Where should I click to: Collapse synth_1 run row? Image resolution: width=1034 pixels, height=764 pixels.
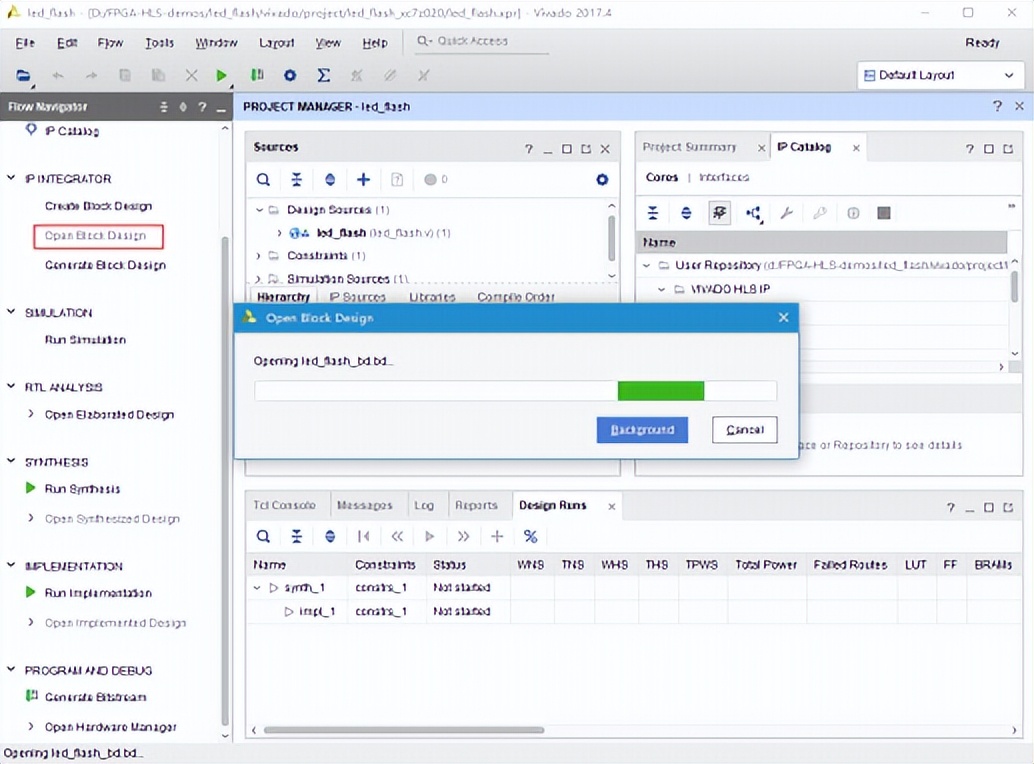tap(257, 587)
